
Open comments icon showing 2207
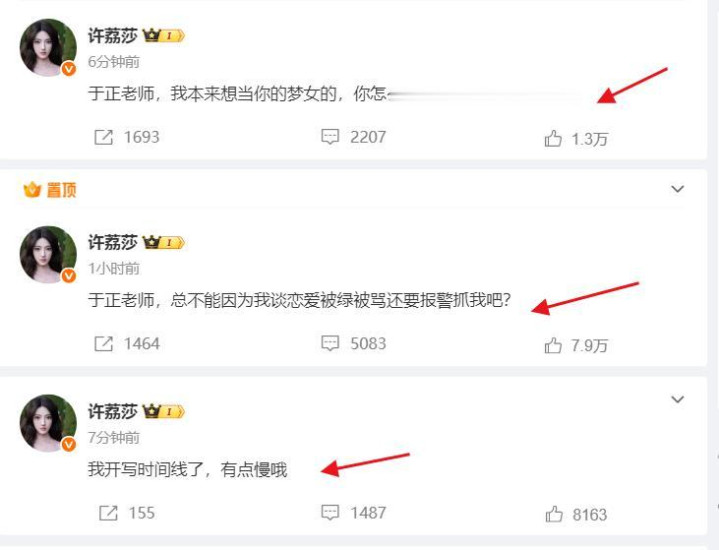click(x=330, y=137)
